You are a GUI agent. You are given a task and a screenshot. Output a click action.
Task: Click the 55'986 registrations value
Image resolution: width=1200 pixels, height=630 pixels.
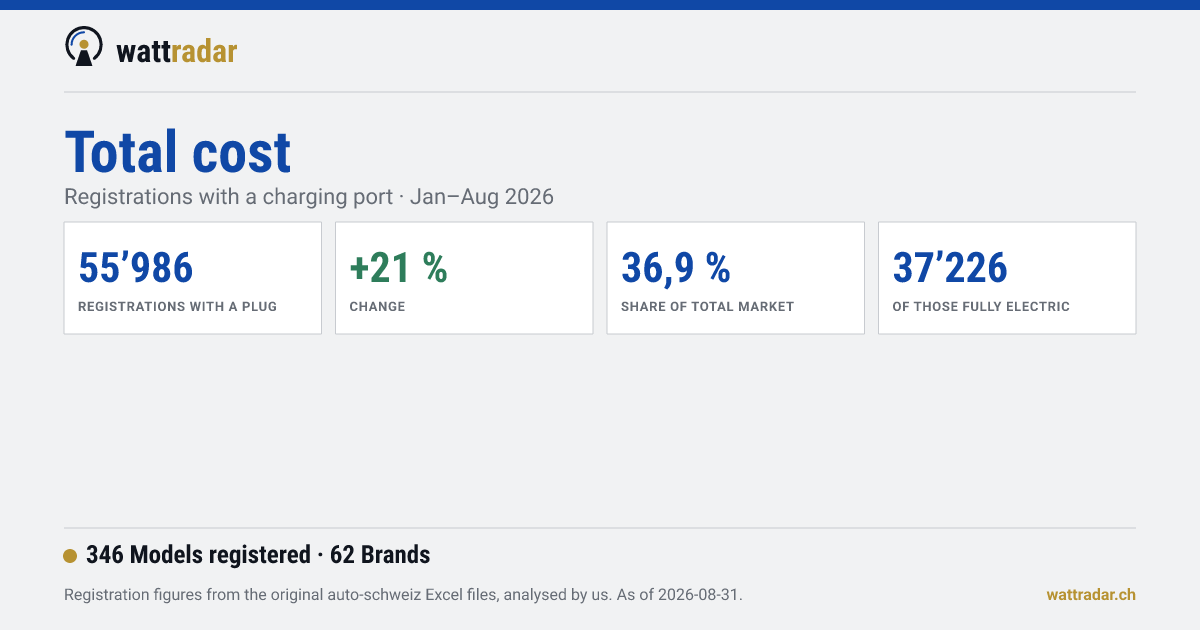point(136,267)
